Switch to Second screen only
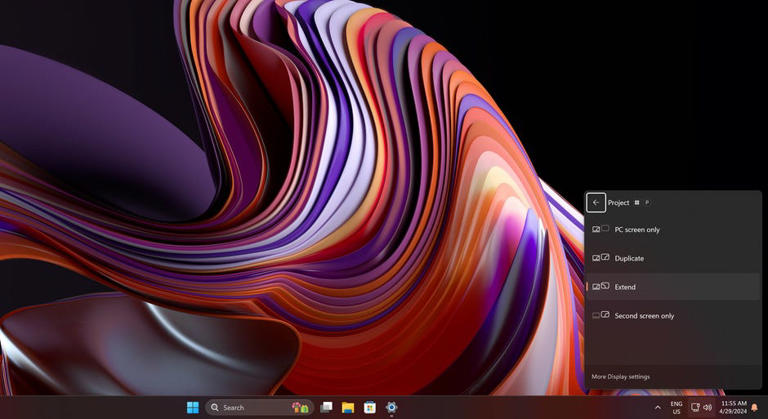768x419 pixels. [644, 316]
